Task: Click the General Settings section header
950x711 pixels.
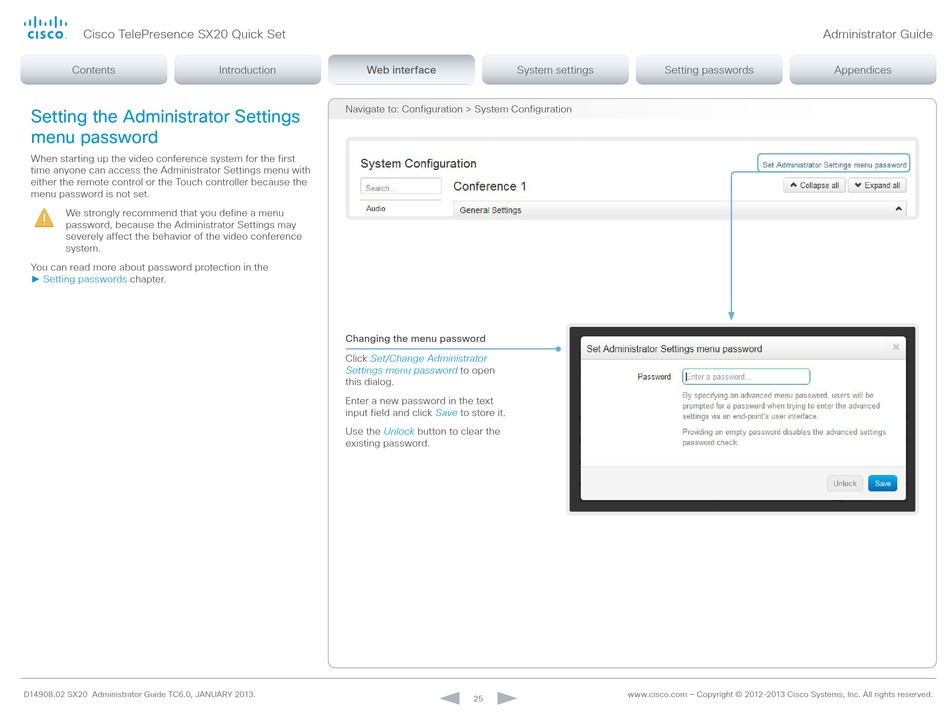Action: [679, 210]
